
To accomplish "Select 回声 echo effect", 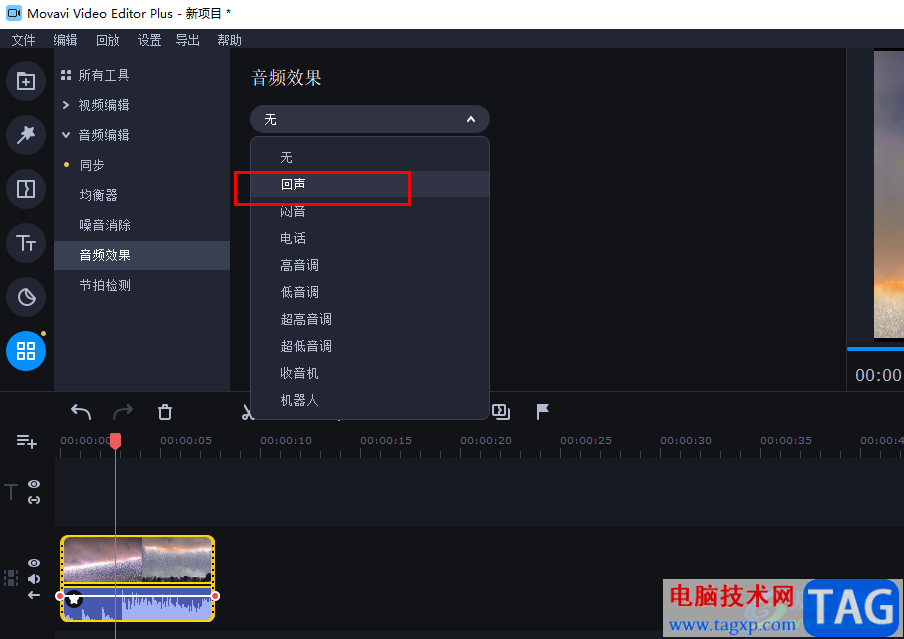I will (x=370, y=185).
